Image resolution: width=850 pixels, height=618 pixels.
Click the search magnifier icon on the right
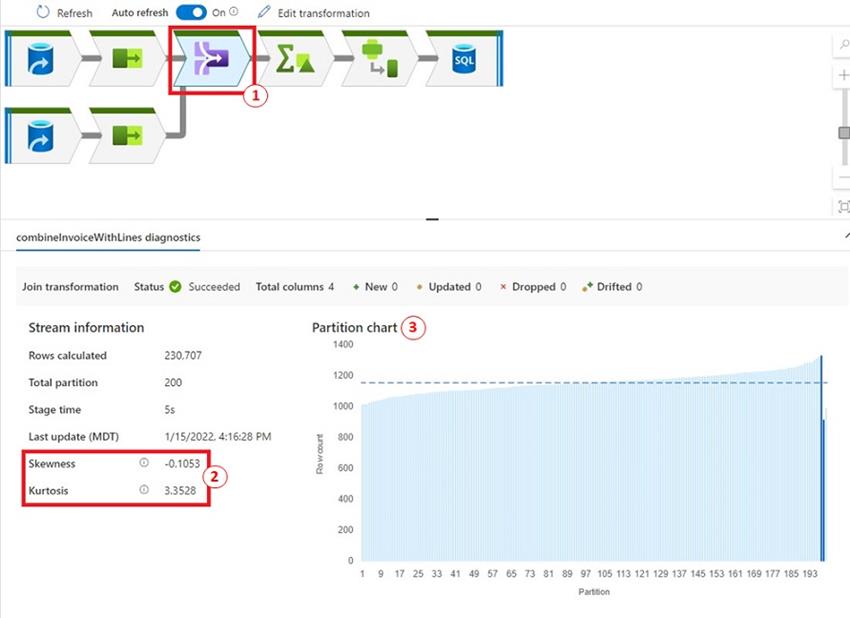(843, 45)
